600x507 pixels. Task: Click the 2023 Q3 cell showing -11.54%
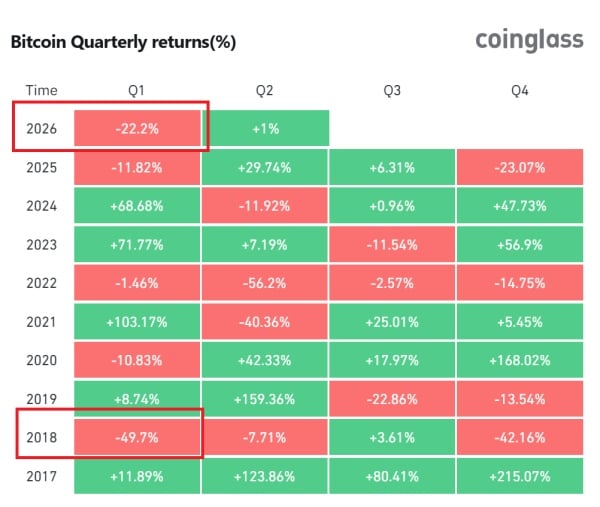click(392, 244)
